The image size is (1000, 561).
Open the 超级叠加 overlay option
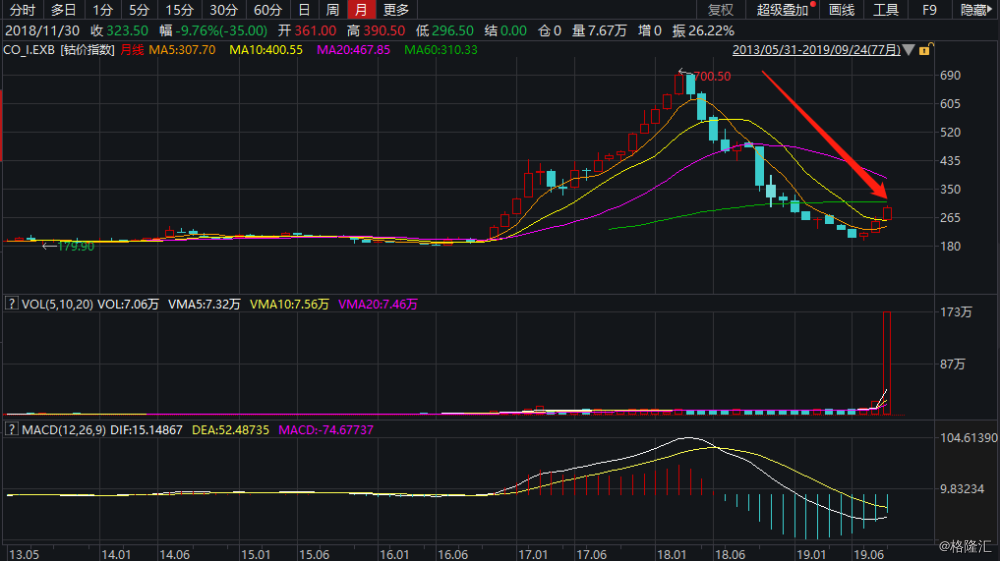[x=781, y=10]
